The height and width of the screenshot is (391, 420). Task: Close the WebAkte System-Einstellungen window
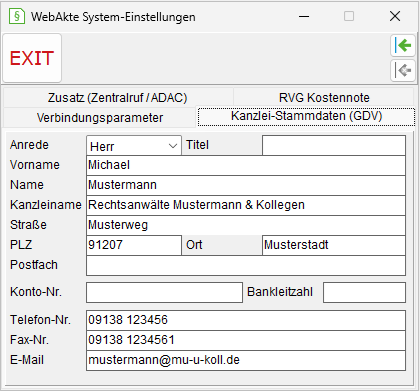395,16
